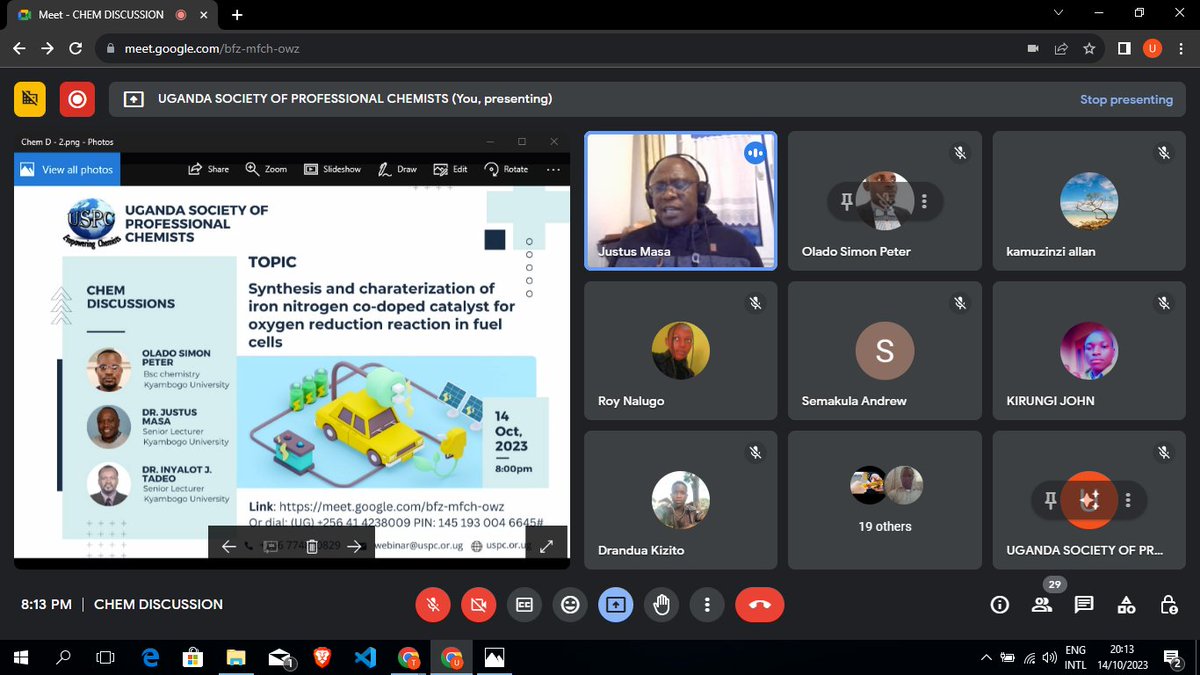Click the presenting screen icon beside the society name
The image size is (1200, 675).
(x=133, y=99)
